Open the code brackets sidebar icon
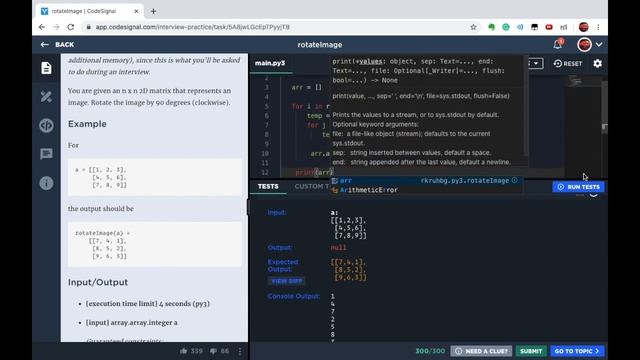This screenshot has width=640, height=360. click(x=46, y=125)
